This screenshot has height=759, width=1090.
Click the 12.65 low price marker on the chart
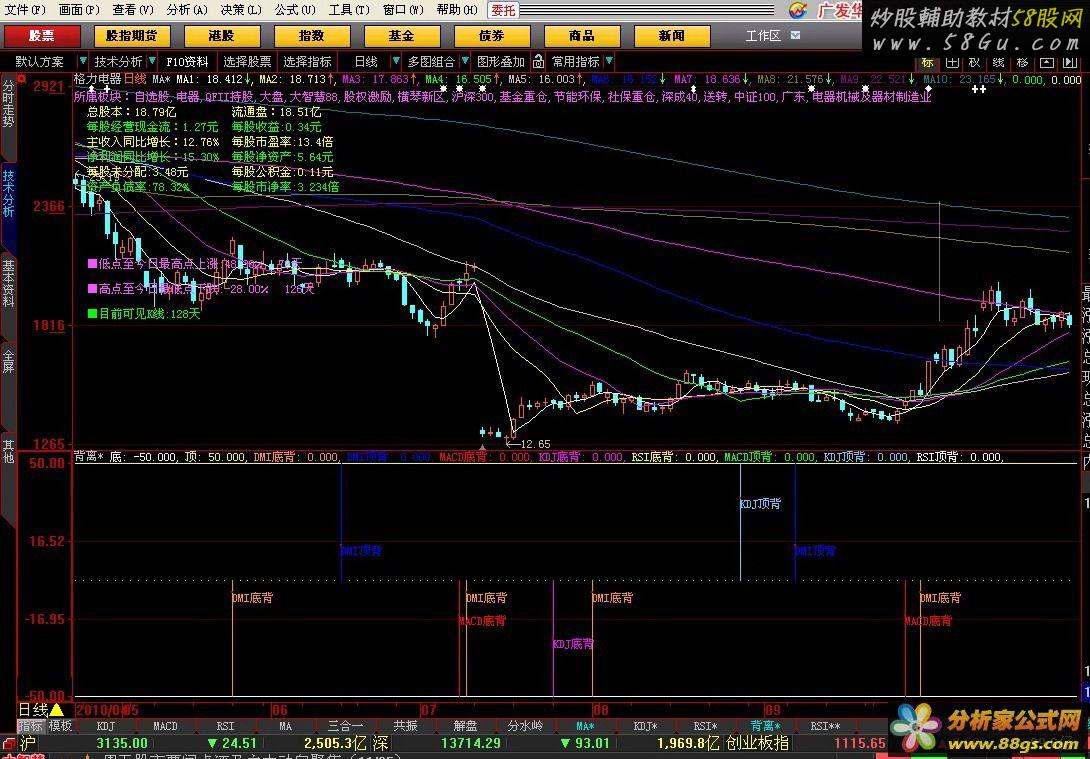(535, 444)
